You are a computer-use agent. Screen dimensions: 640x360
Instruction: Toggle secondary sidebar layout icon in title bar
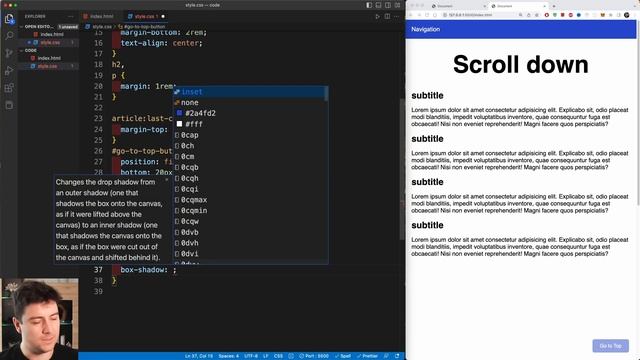click(x=388, y=5)
